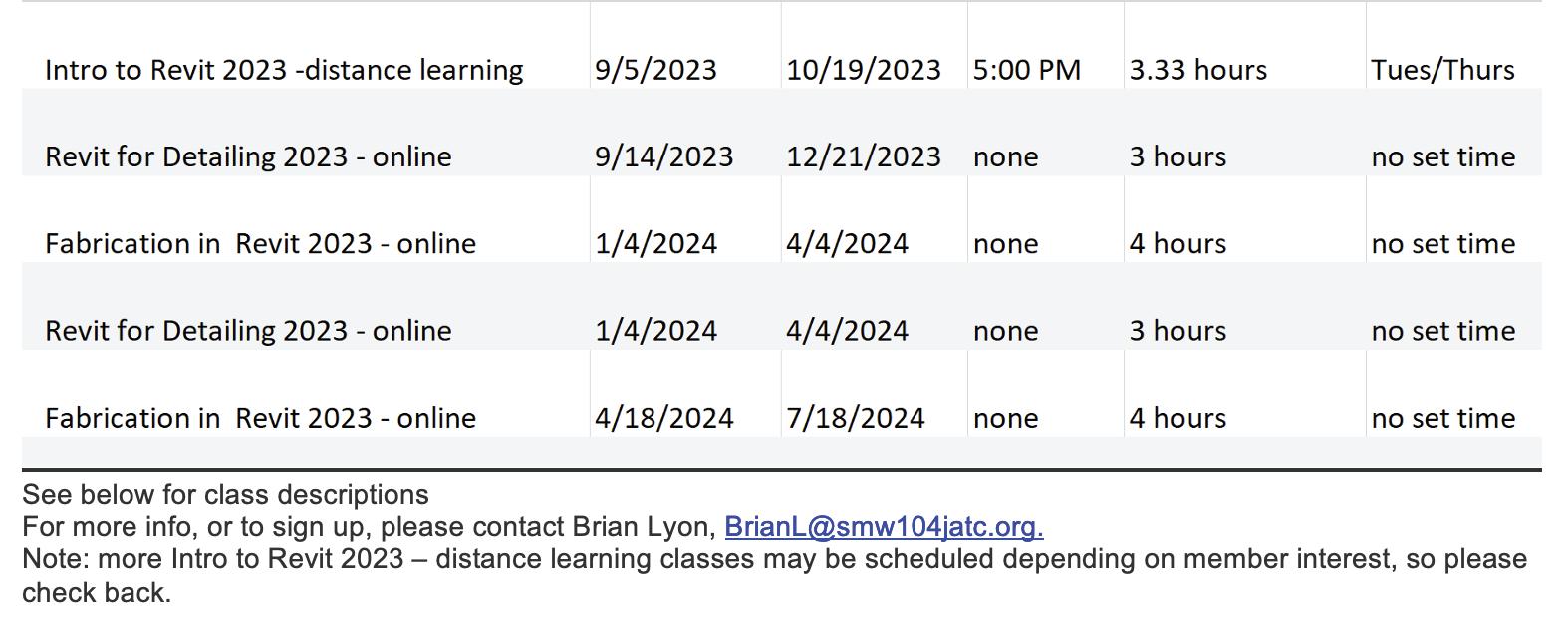Image resolution: width=1568 pixels, height=620 pixels.
Task: Click Fabrication in Revit class starting 4/18/2024
Action: [260, 418]
